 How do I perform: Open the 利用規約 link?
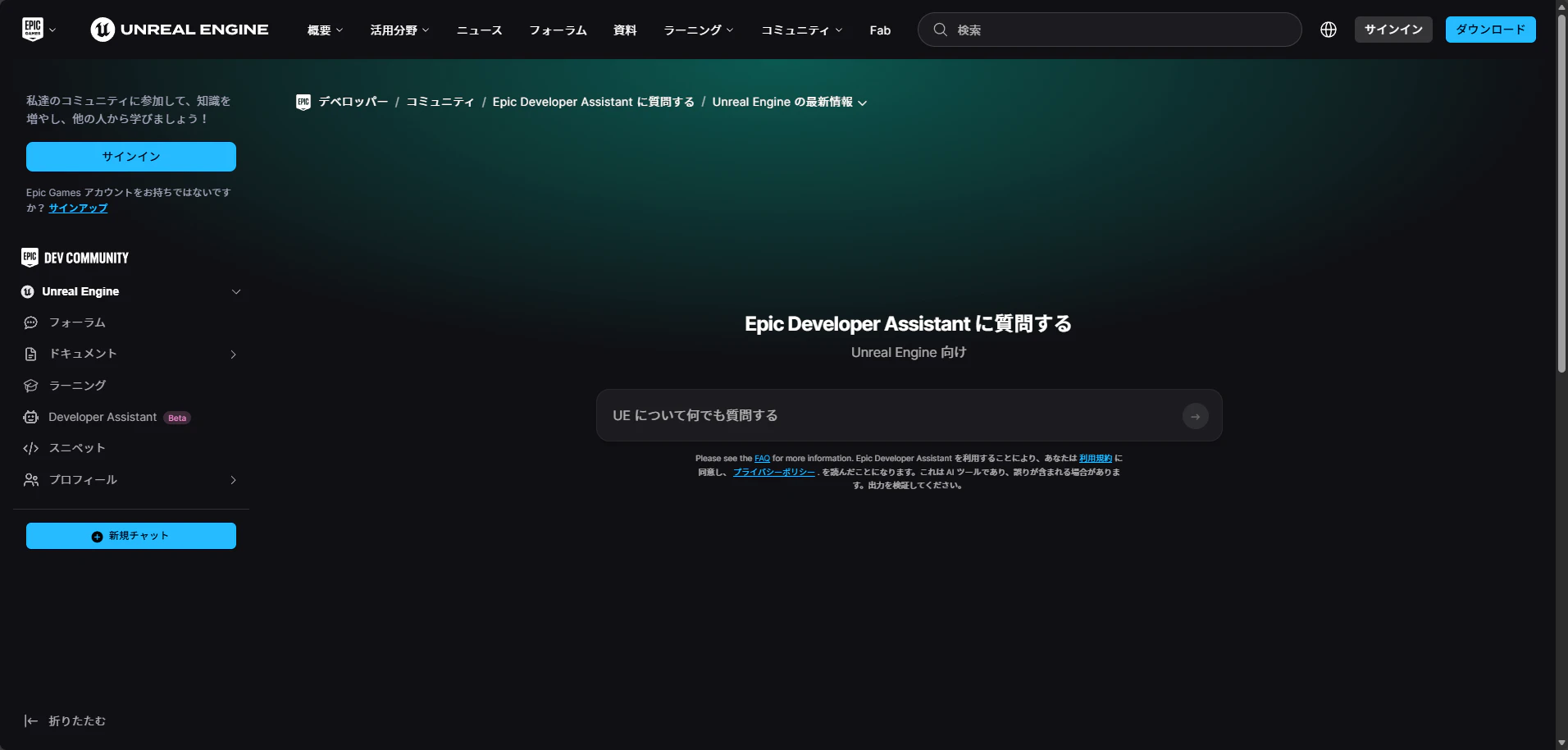1096,459
